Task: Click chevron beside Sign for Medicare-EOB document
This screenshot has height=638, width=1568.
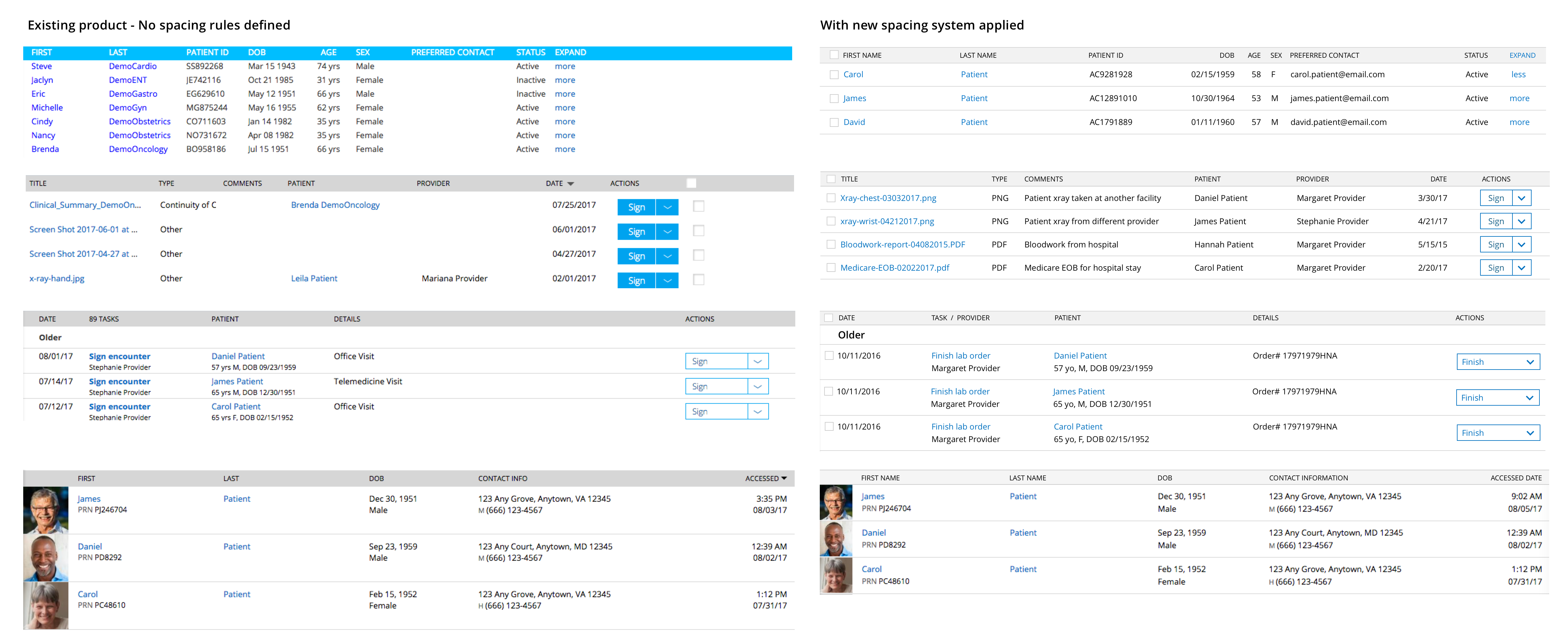Action: pos(1522,268)
